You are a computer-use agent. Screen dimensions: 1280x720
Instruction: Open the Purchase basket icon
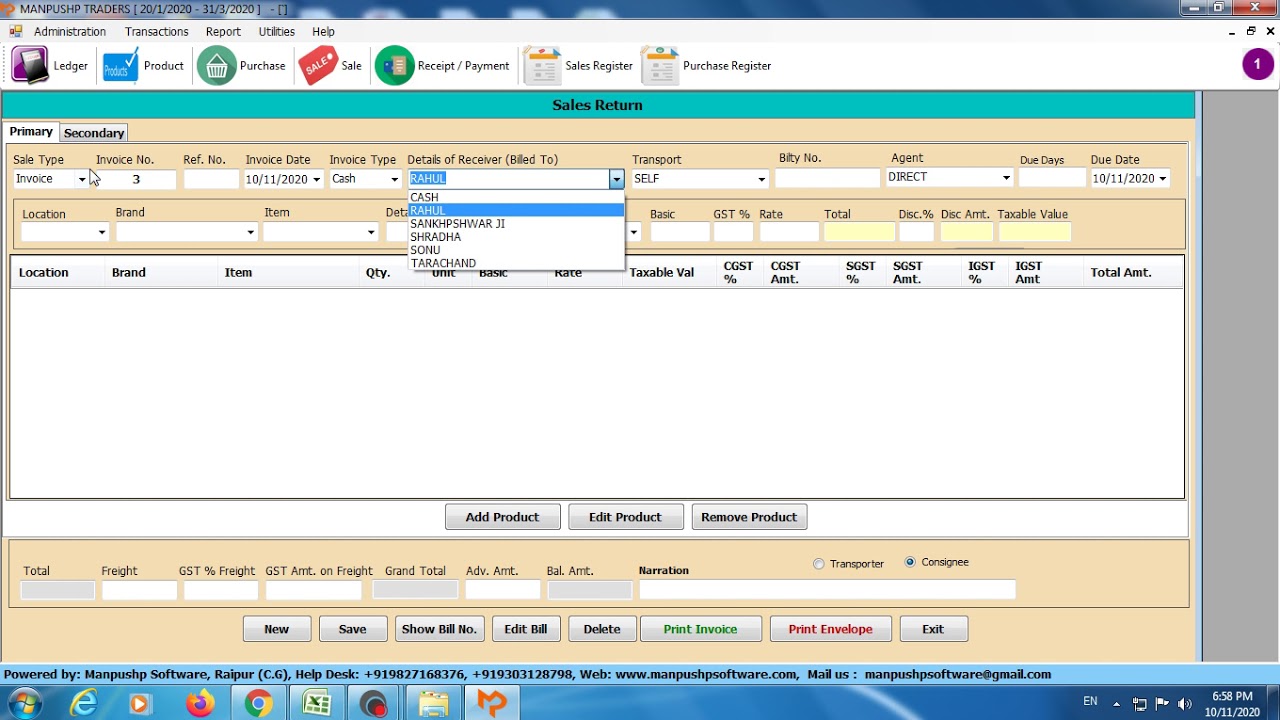pos(216,66)
